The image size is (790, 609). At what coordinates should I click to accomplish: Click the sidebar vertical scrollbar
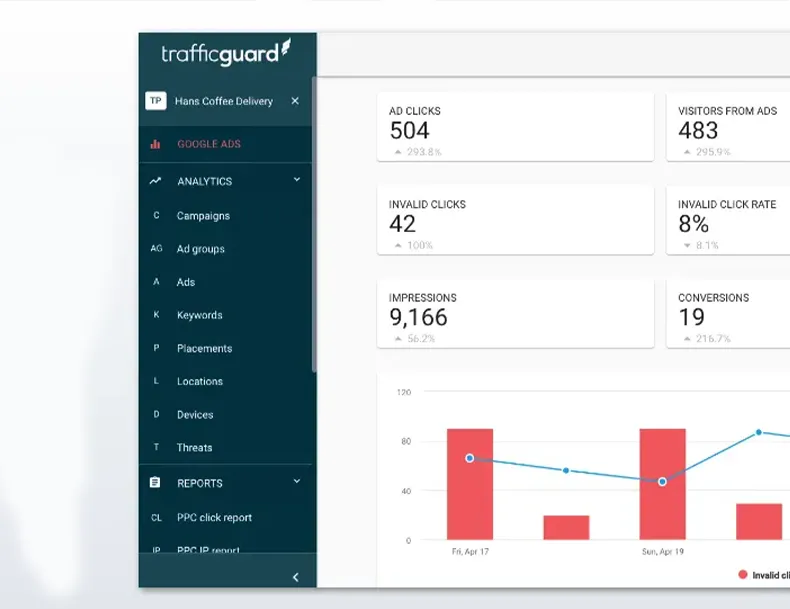pos(314,225)
